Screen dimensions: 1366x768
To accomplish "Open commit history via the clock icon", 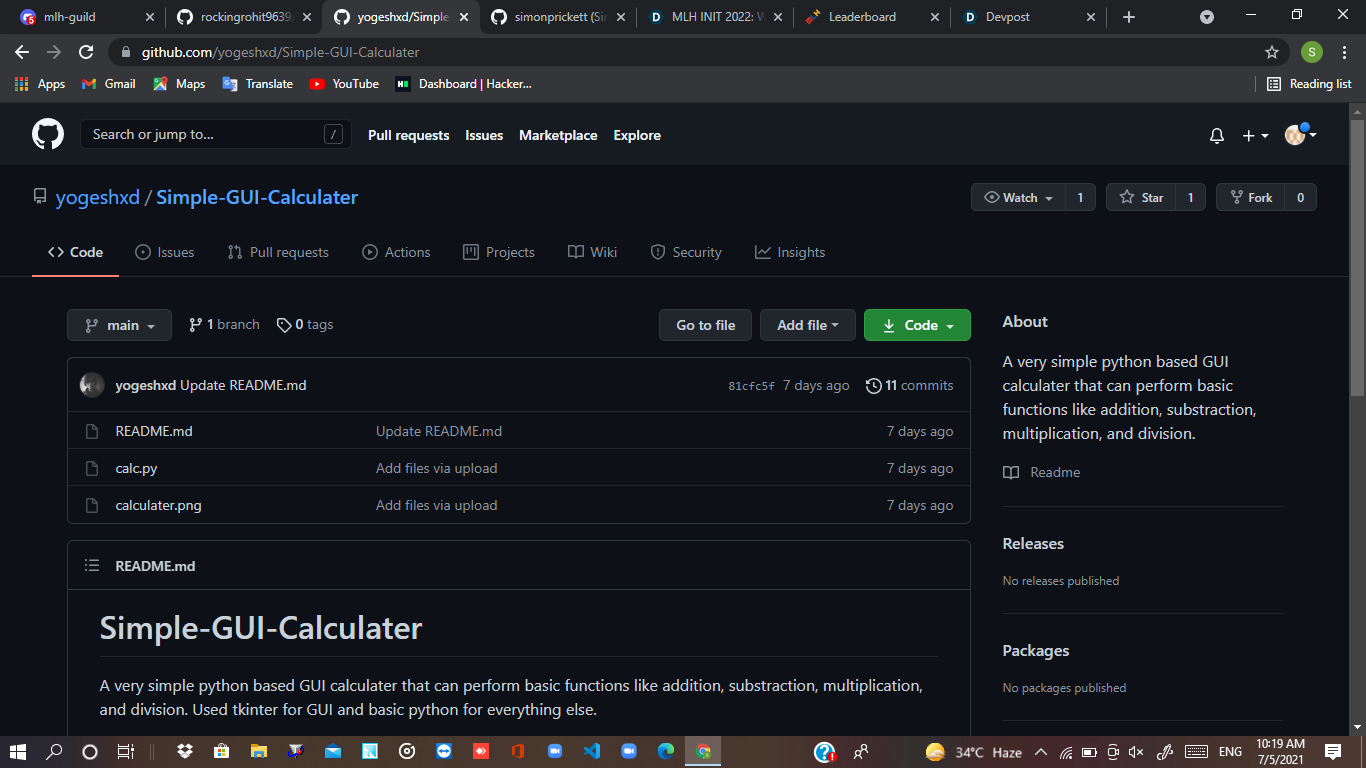I will pyautogui.click(x=872, y=385).
